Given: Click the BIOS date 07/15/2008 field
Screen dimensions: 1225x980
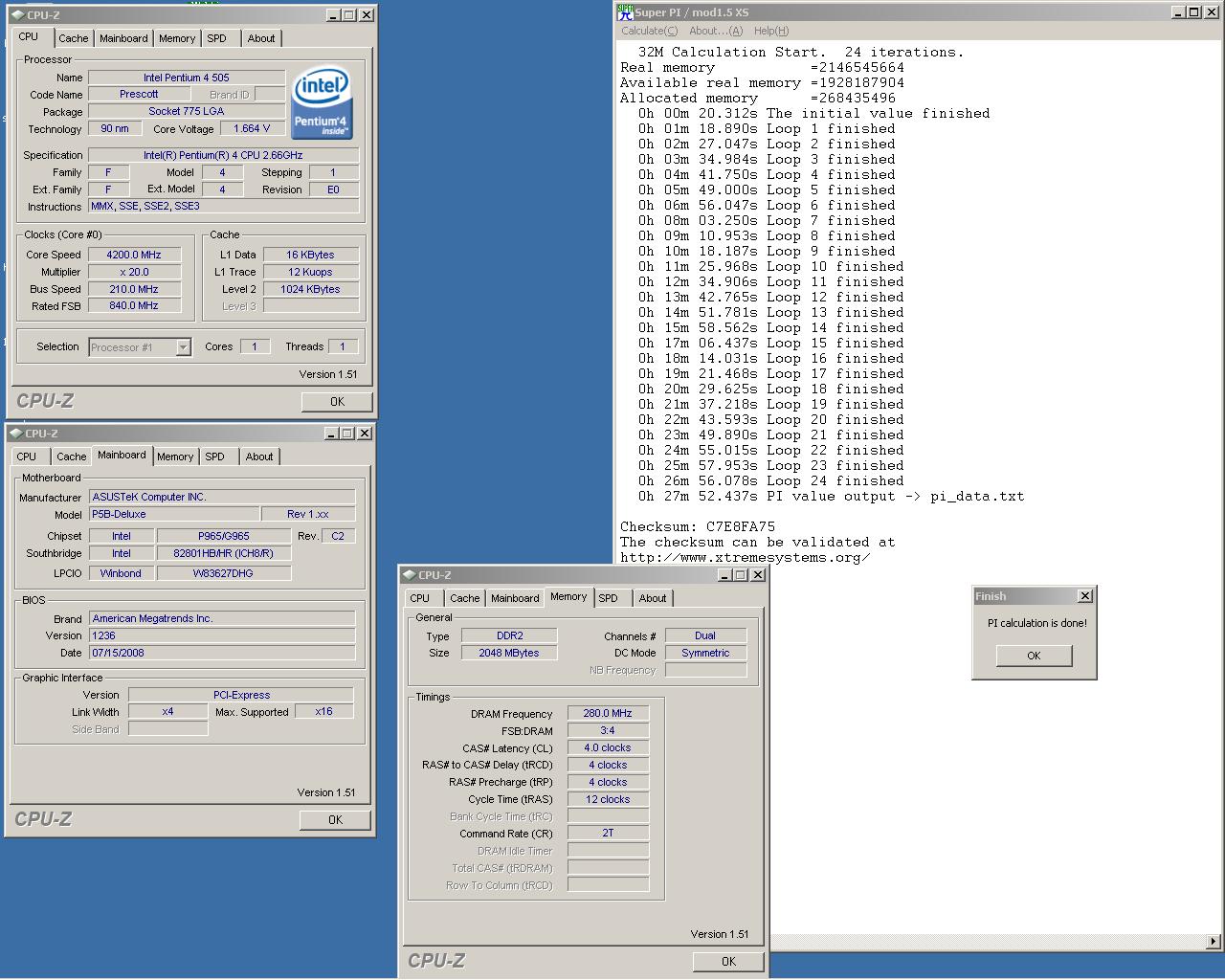Looking at the screenshot, I should 222,653.
